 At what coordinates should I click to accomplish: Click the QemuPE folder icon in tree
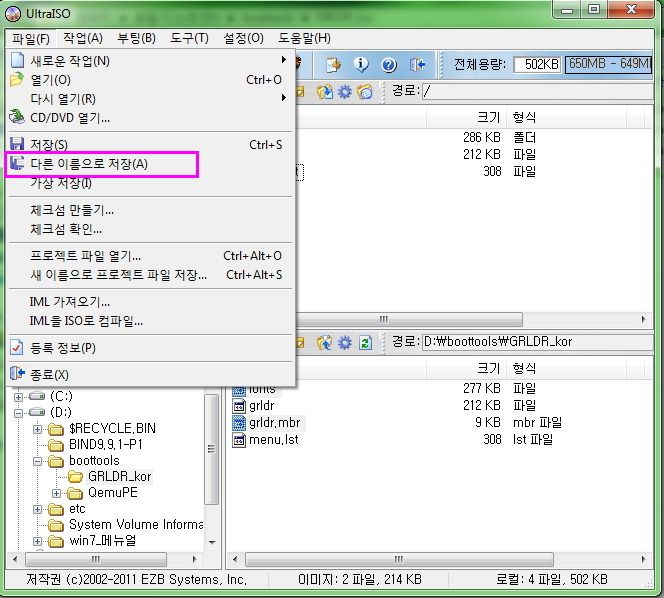[76, 493]
